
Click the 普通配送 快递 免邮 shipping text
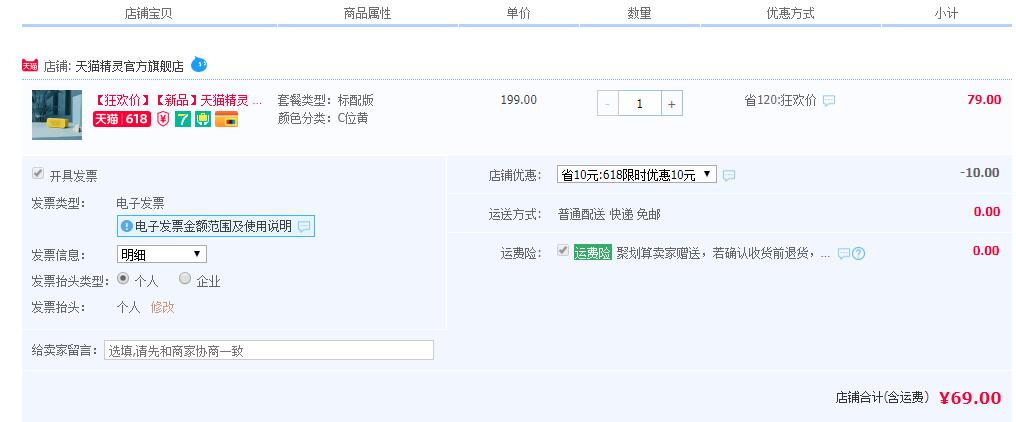coord(609,215)
